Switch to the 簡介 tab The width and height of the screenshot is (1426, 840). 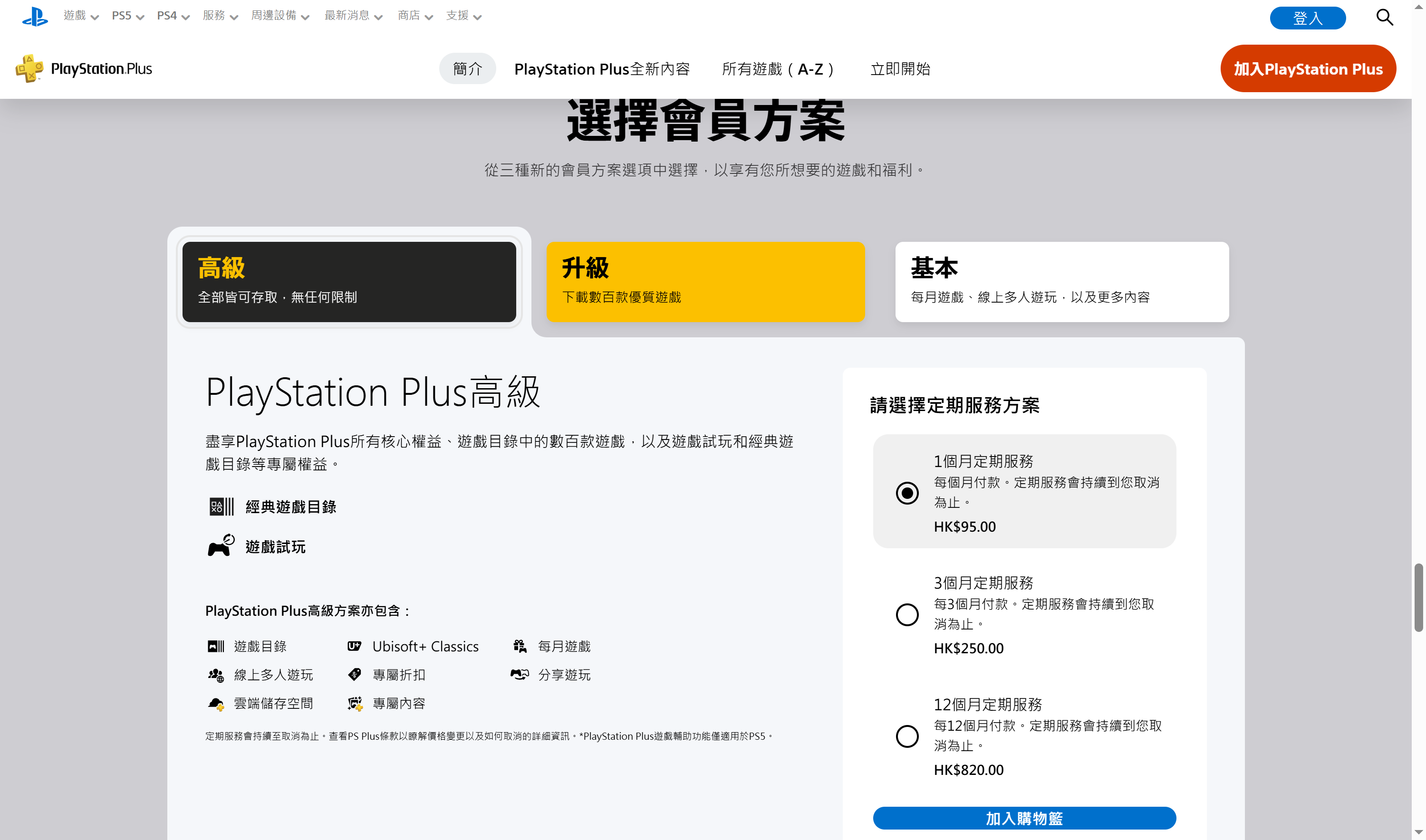pyautogui.click(x=467, y=68)
